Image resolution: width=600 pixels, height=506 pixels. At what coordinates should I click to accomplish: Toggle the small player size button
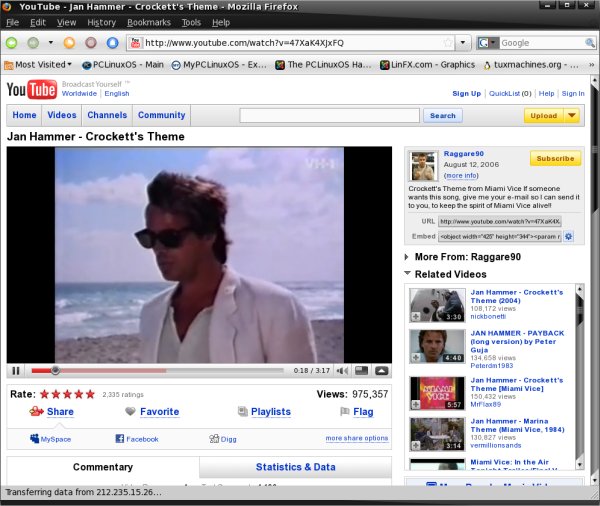pyautogui.click(x=361, y=371)
